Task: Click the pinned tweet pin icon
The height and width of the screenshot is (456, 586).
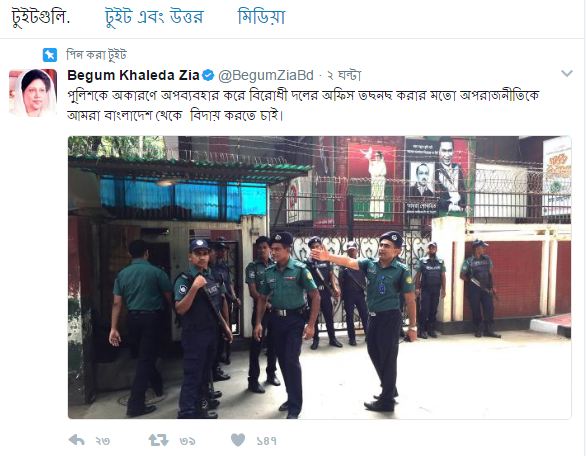Action: [x=50, y=55]
